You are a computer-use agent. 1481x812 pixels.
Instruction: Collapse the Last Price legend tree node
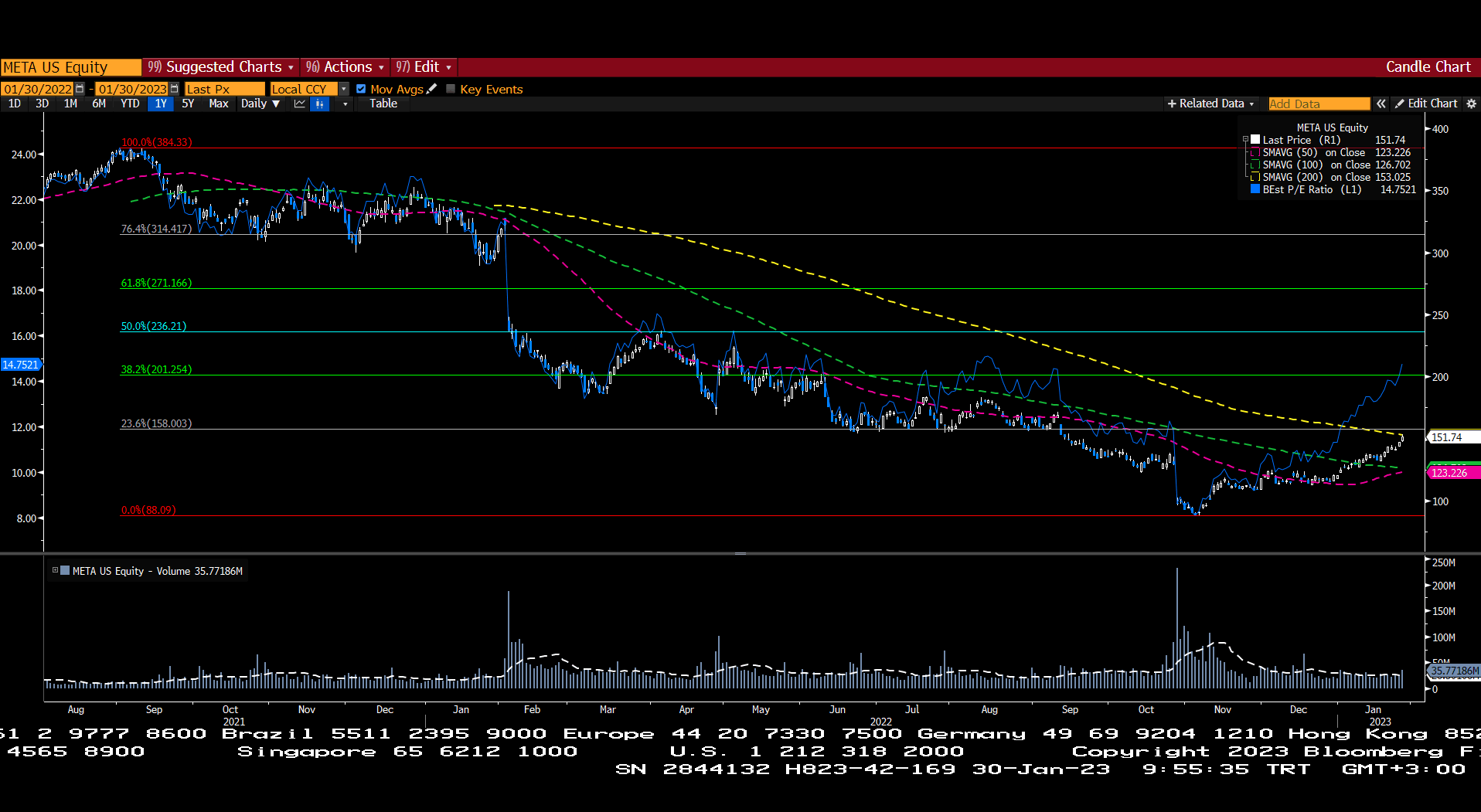[x=1245, y=140]
